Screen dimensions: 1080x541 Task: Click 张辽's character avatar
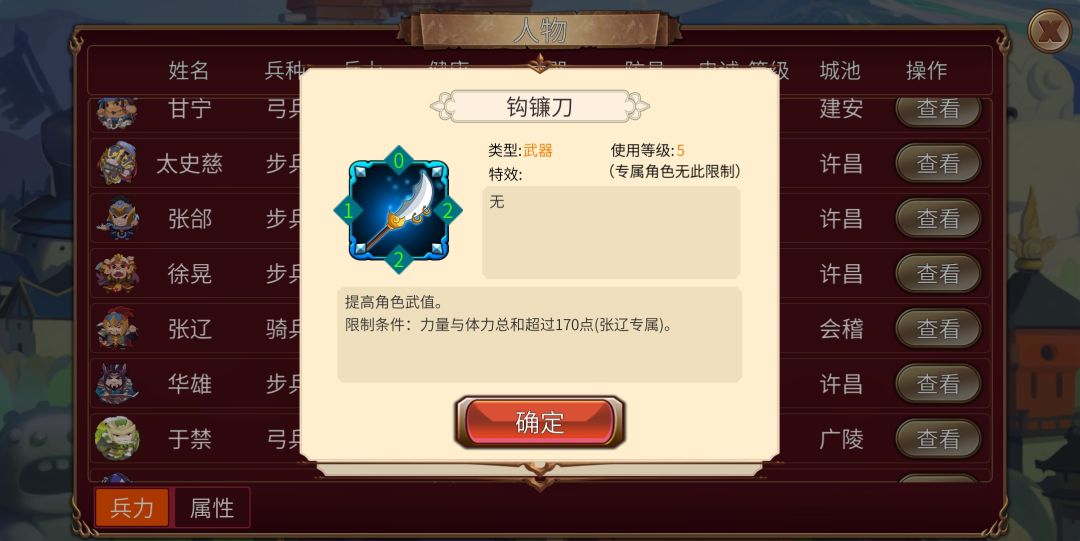pyautogui.click(x=117, y=328)
